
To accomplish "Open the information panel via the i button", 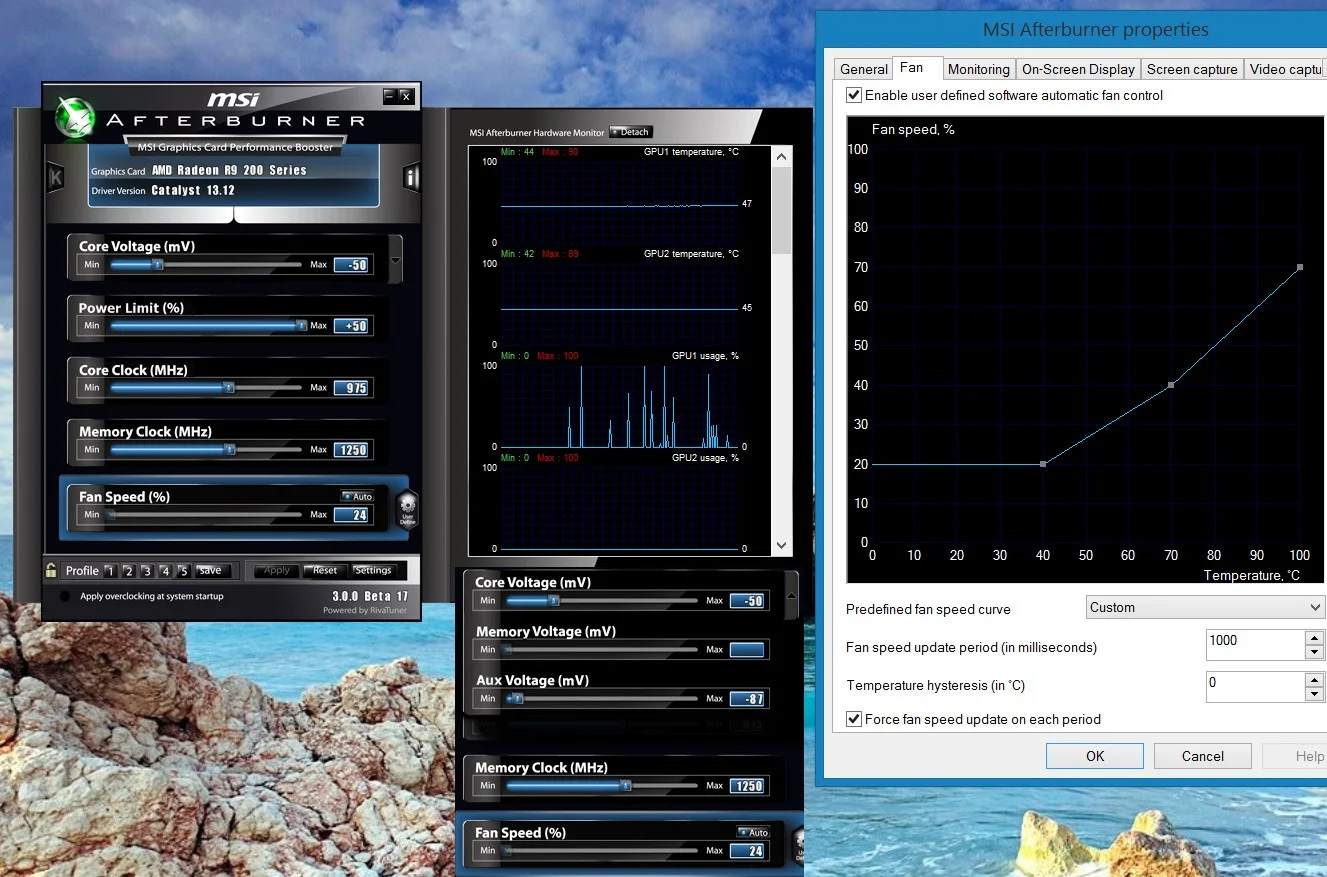I will [411, 178].
